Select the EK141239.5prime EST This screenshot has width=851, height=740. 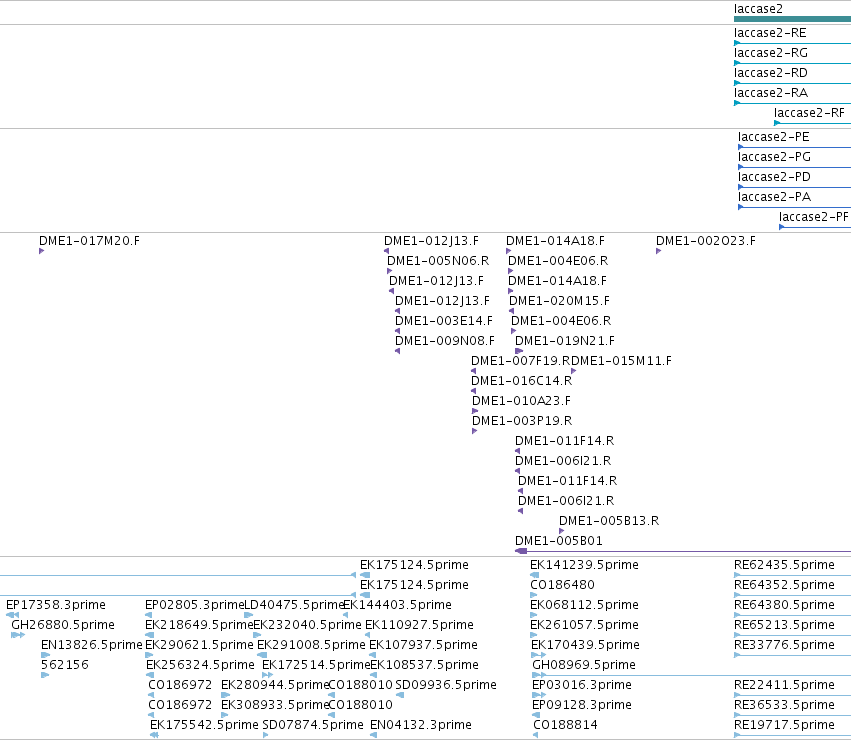coord(584,565)
